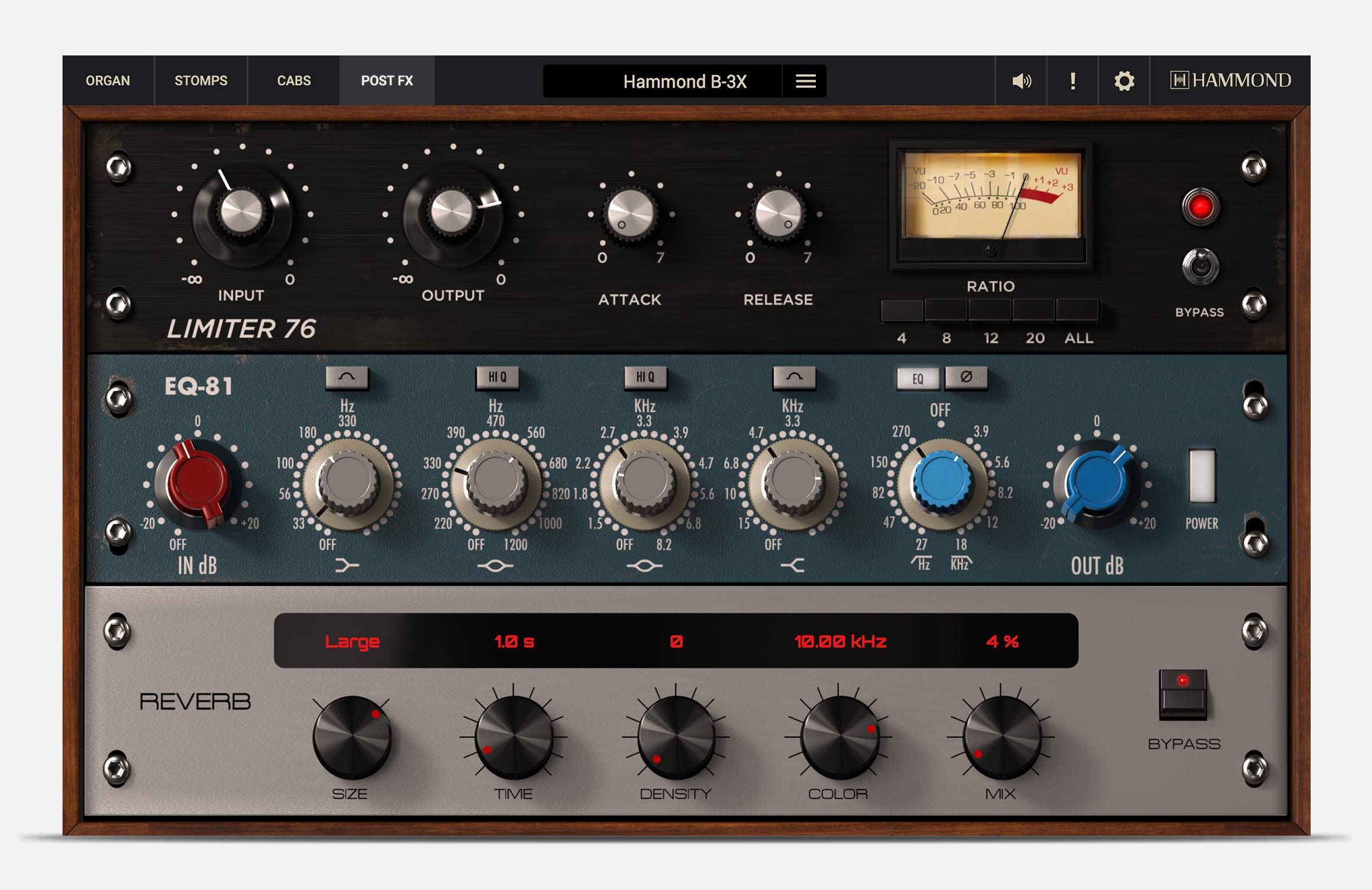Screen dimensions: 1372x890
Task: Mute audio via the speaker icon
Action: point(1021,81)
